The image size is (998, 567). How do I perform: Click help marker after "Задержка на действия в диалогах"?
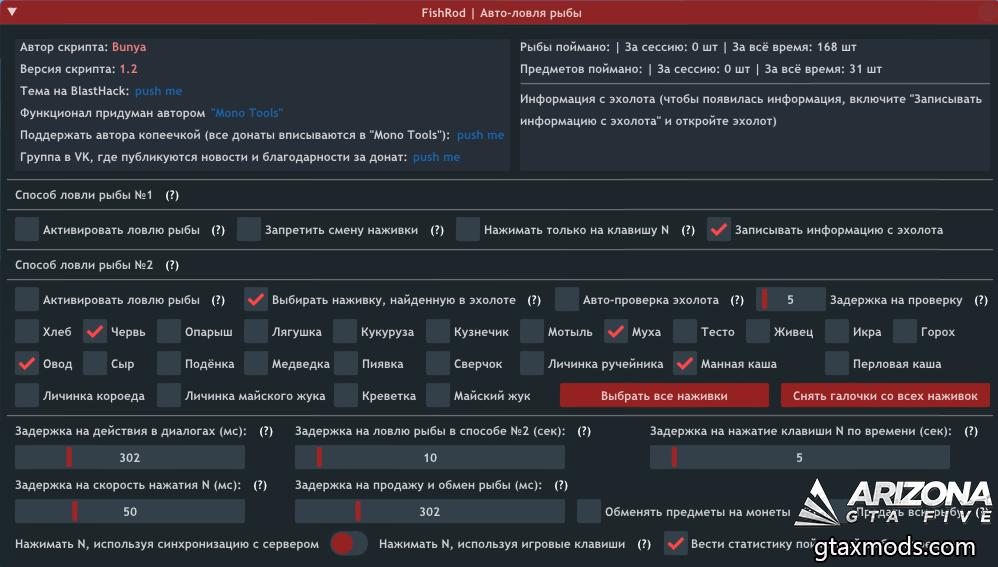(266, 431)
